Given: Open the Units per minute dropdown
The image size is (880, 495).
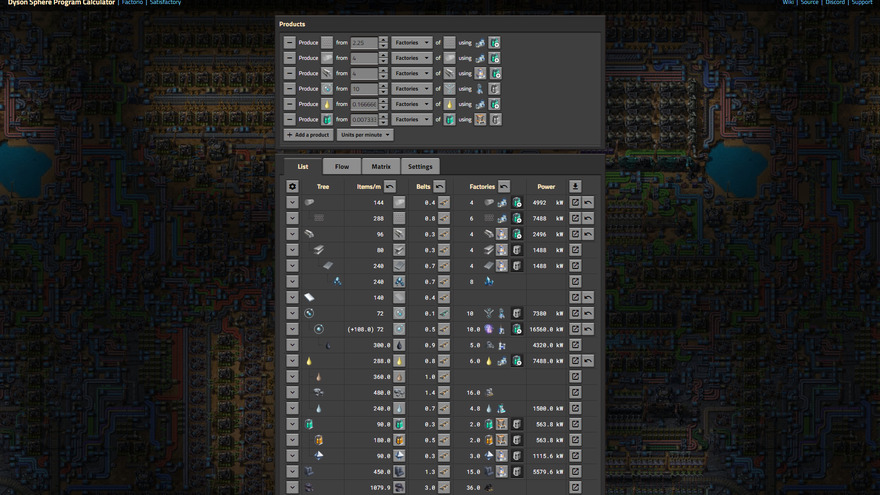Looking at the screenshot, I should pyautogui.click(x=365, y=135).
